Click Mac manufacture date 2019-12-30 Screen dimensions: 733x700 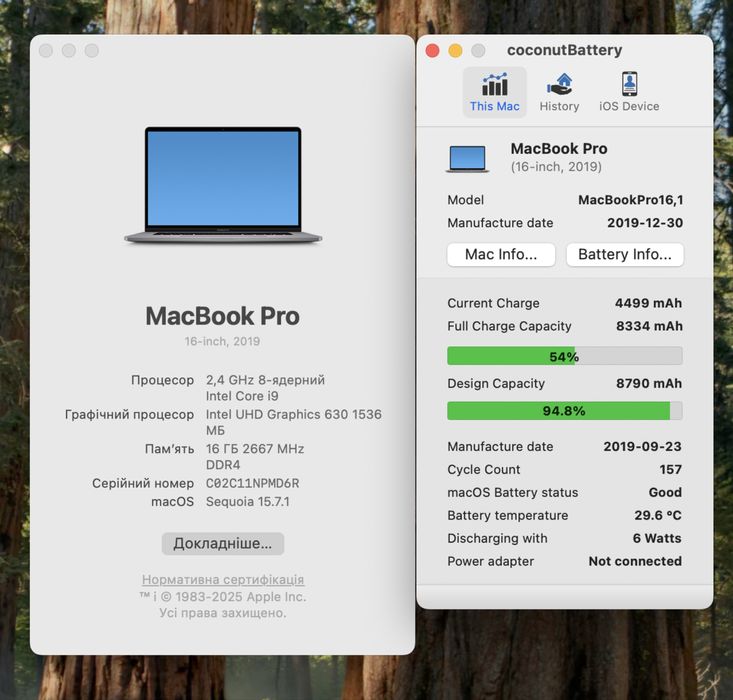coord(645,223)
